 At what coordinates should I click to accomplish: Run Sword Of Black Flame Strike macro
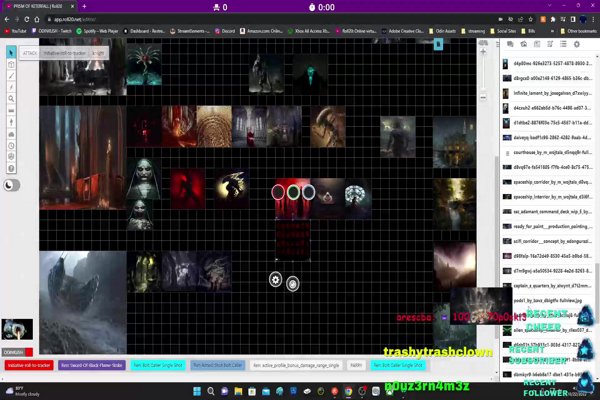(x=91, y=366)
